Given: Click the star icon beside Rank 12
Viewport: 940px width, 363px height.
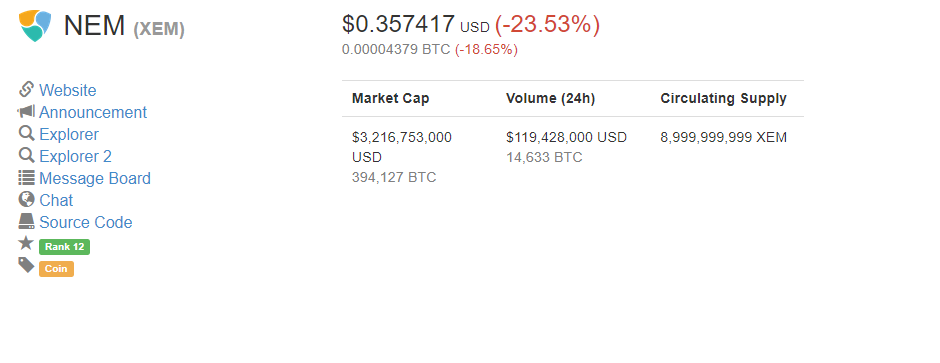Looking at the screenshot, I should (26, 243).
